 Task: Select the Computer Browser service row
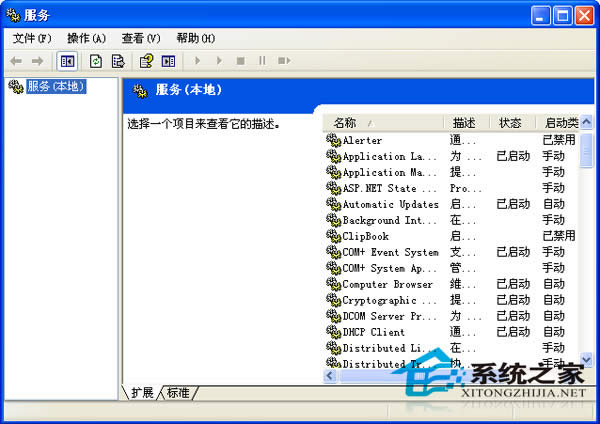[386, 285]
